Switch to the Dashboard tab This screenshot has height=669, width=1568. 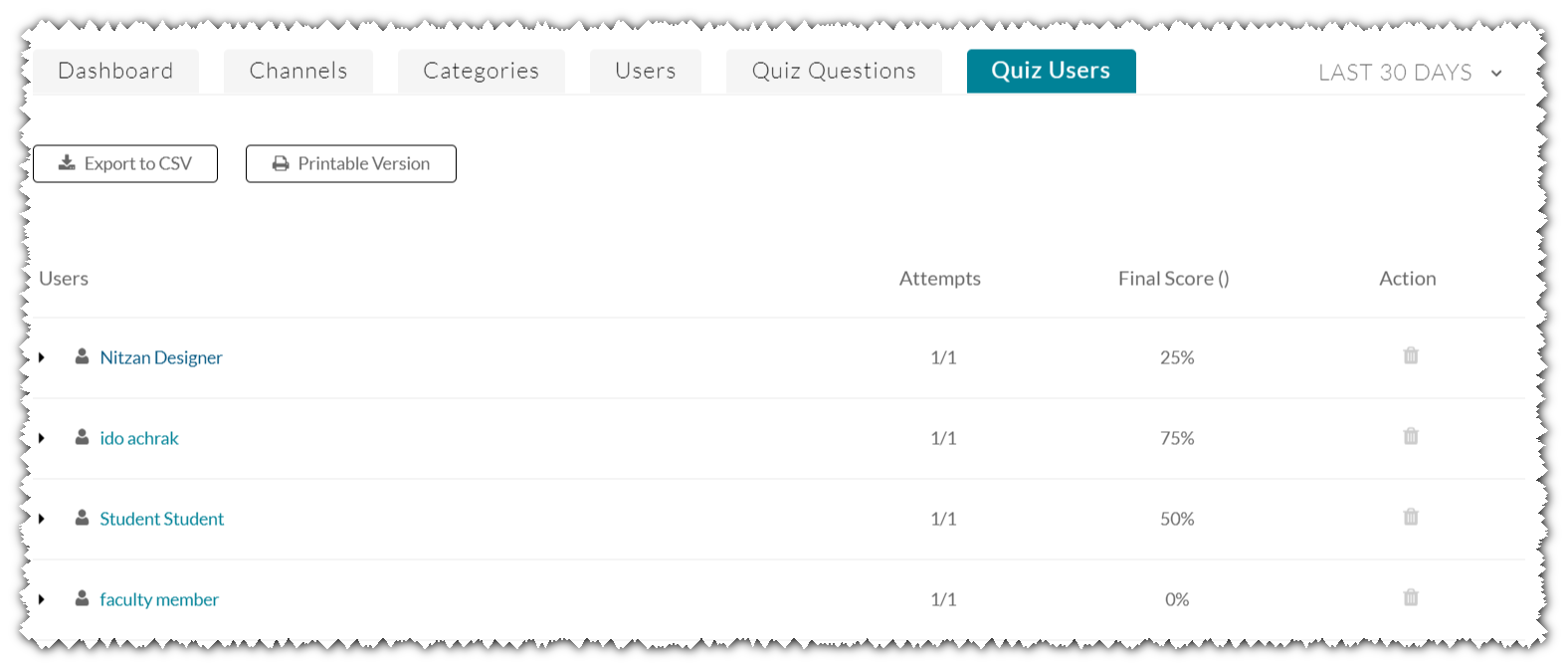(x=115, y=71)
